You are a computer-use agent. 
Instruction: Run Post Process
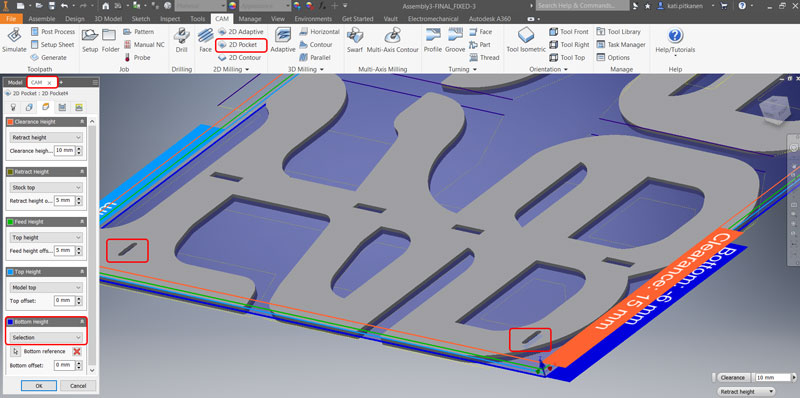53,32
